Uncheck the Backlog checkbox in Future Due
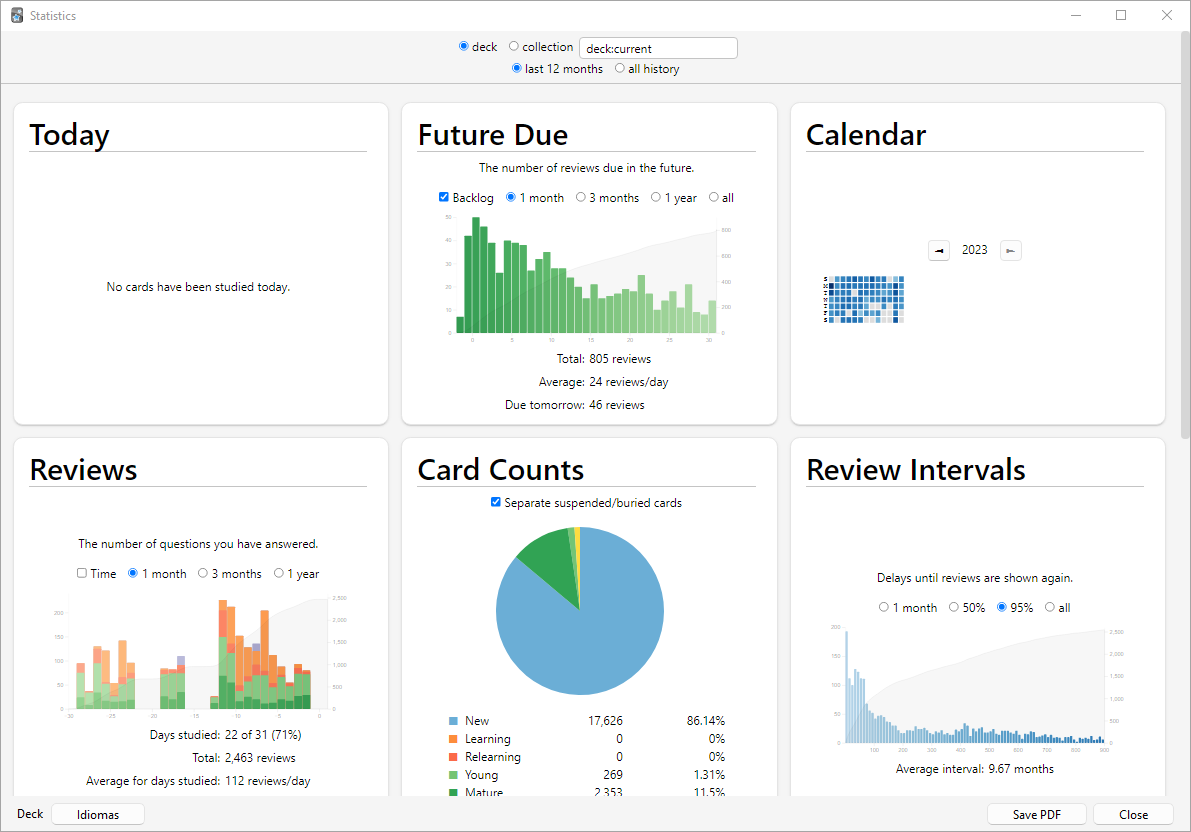The width and height of the screenshot is (1191, 832). (x=443, y=197)
